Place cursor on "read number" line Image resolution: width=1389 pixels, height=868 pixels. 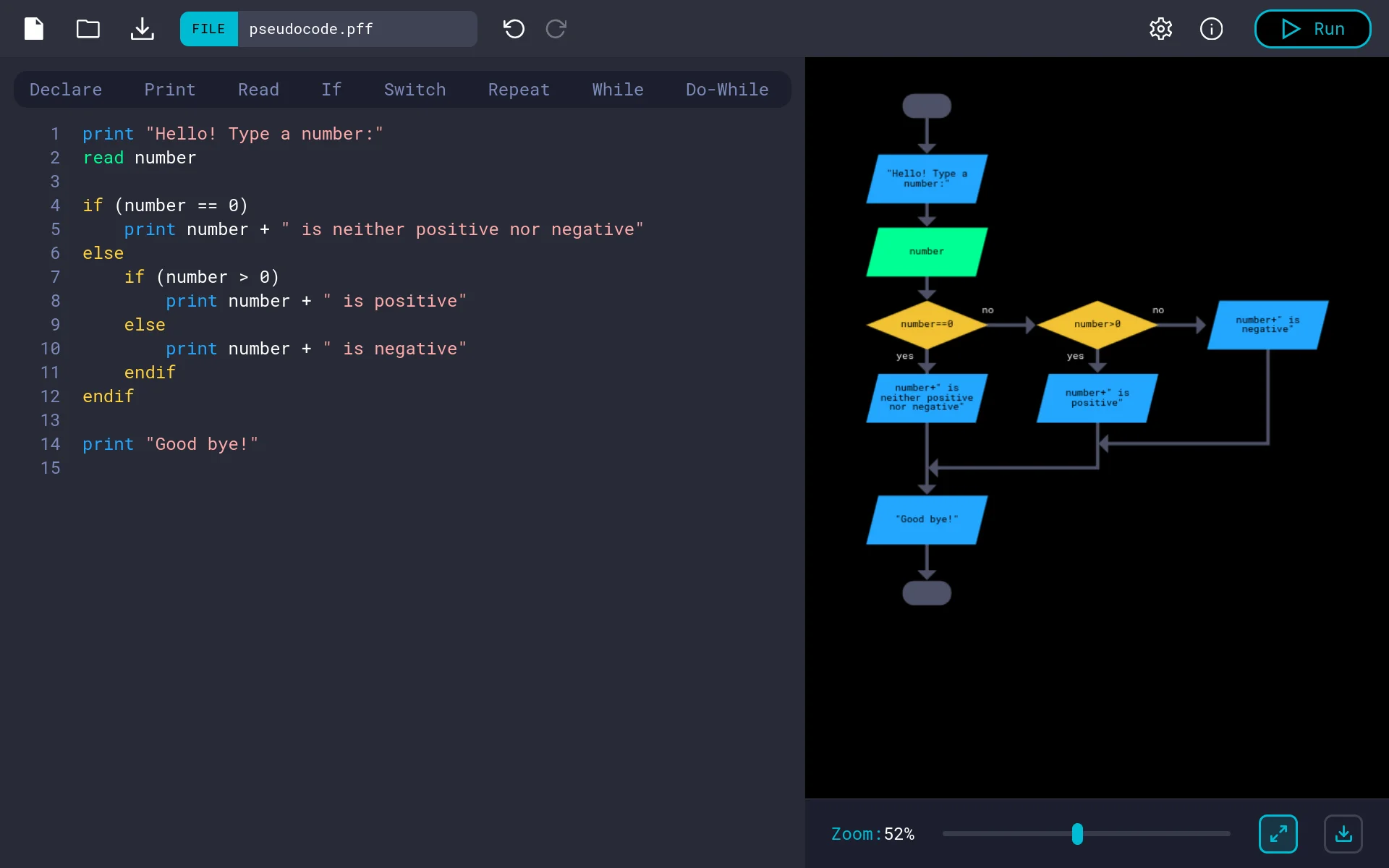[140, 158]
